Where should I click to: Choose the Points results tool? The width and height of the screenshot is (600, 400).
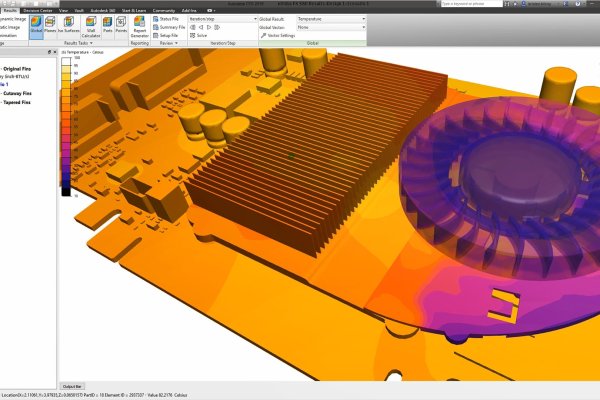(121, 23)
